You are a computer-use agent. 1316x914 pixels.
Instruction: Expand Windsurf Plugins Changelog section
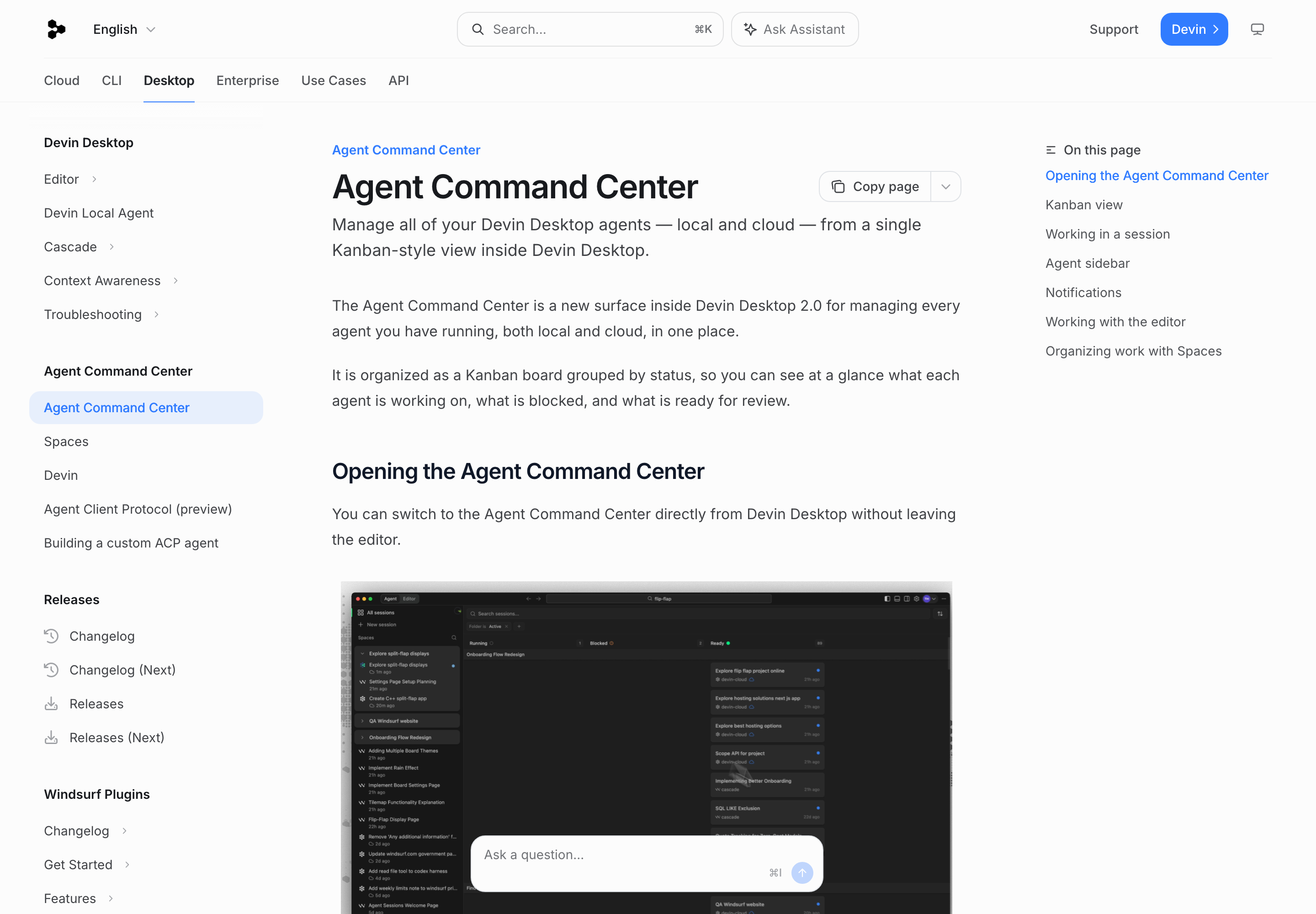pyautogui.click(x=85, y=831)
